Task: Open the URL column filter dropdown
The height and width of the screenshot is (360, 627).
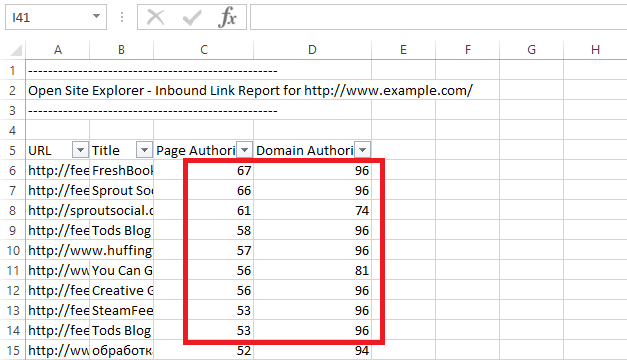Action: [x=80, y=150]
